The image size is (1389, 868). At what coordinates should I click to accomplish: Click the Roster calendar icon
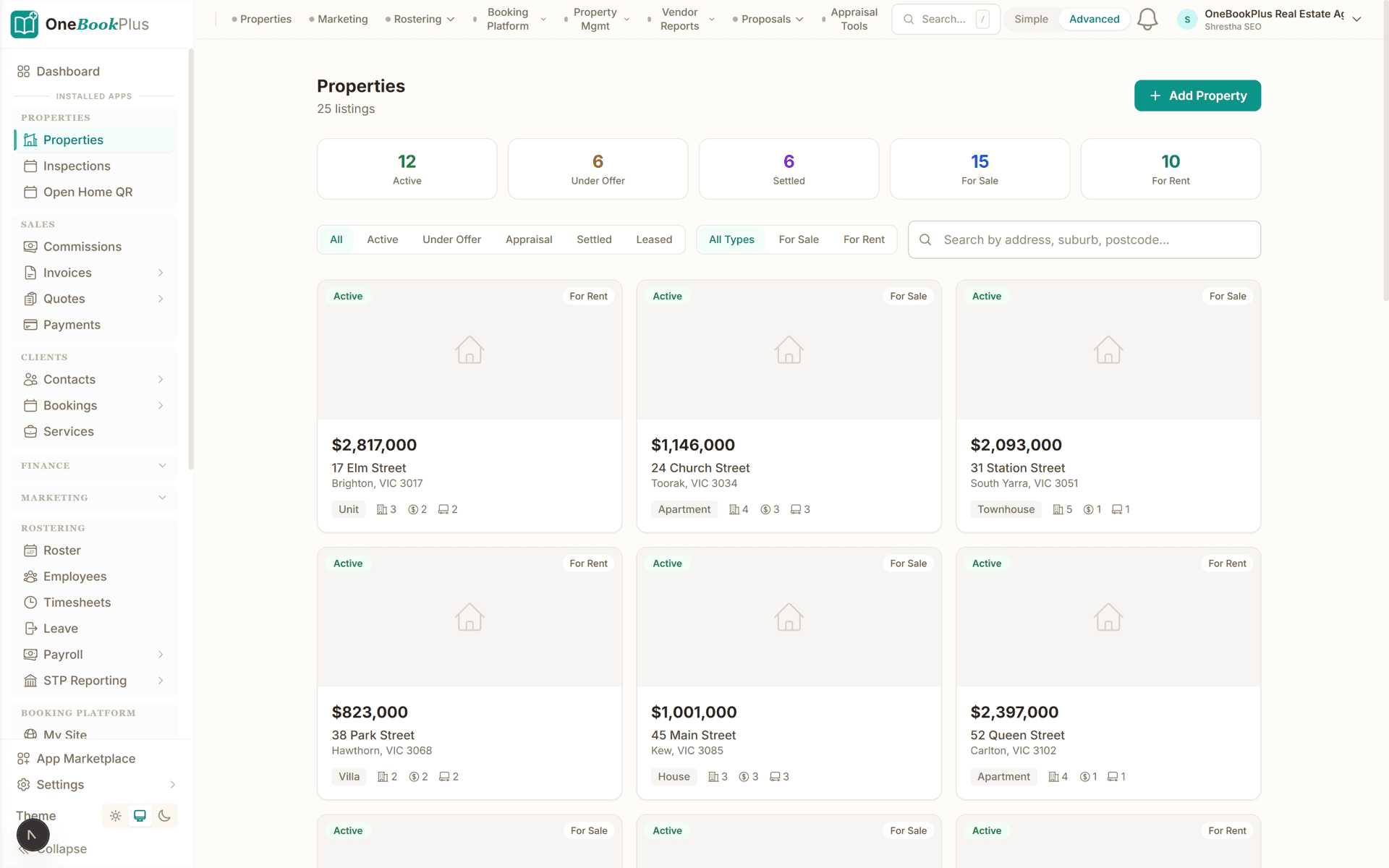(30, 550)
